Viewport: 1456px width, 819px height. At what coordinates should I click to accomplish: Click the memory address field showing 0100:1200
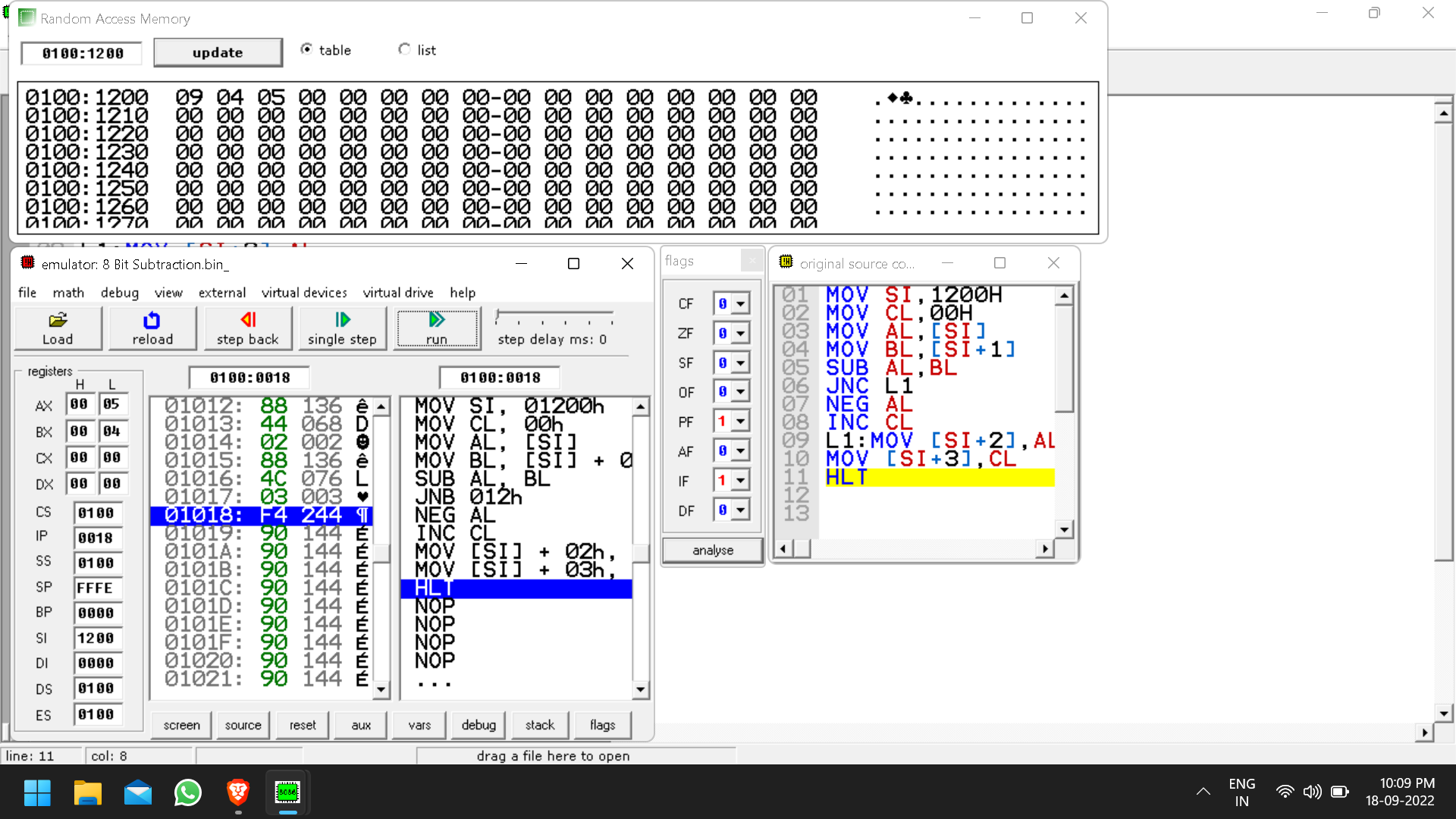[x=81, y=52]
